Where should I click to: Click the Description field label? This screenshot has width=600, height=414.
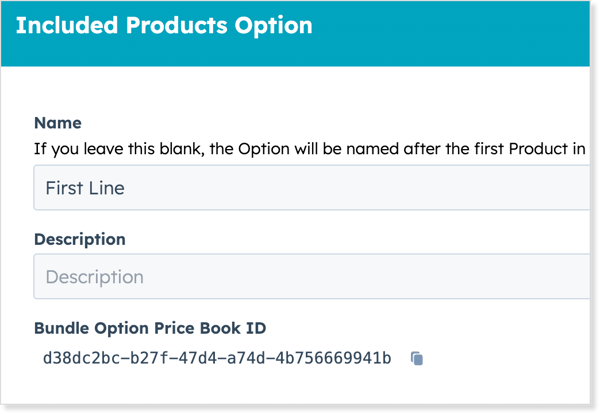pos(80,240)
